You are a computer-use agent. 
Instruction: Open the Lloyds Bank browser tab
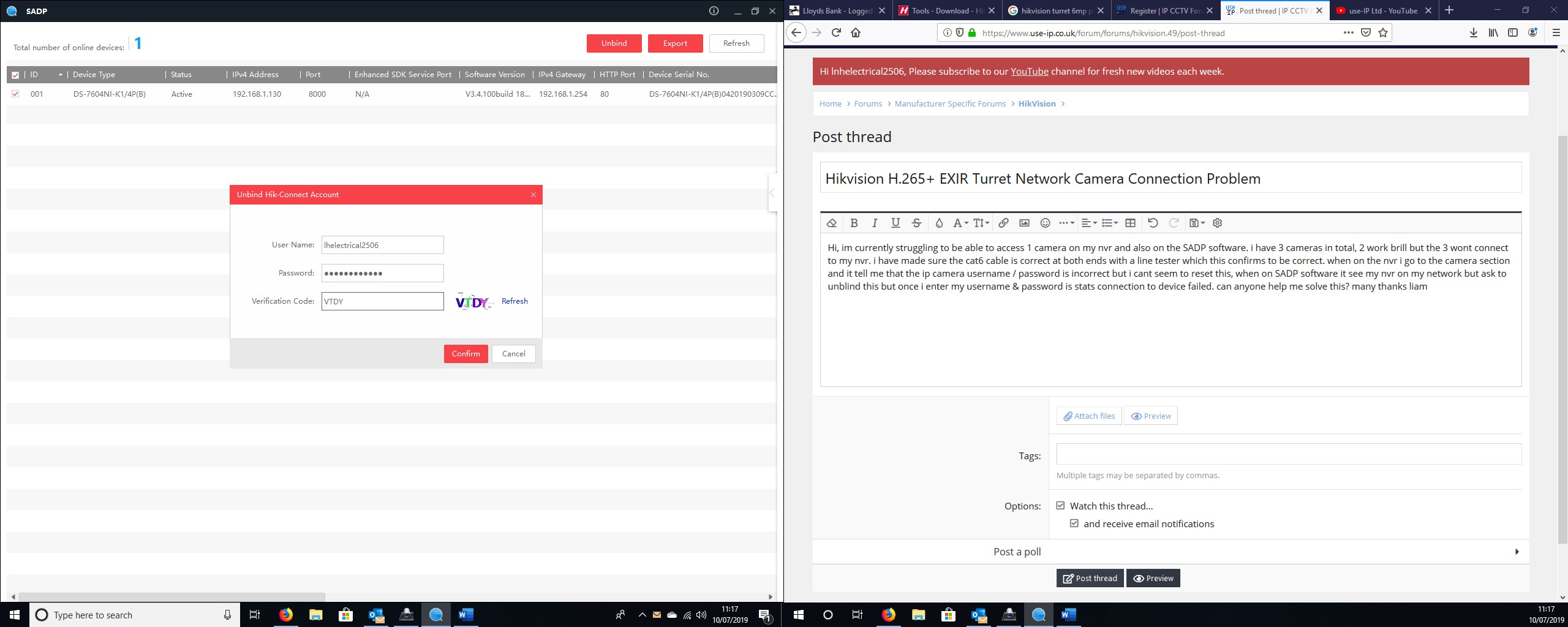pyautogui.click(x=837, y=10)
